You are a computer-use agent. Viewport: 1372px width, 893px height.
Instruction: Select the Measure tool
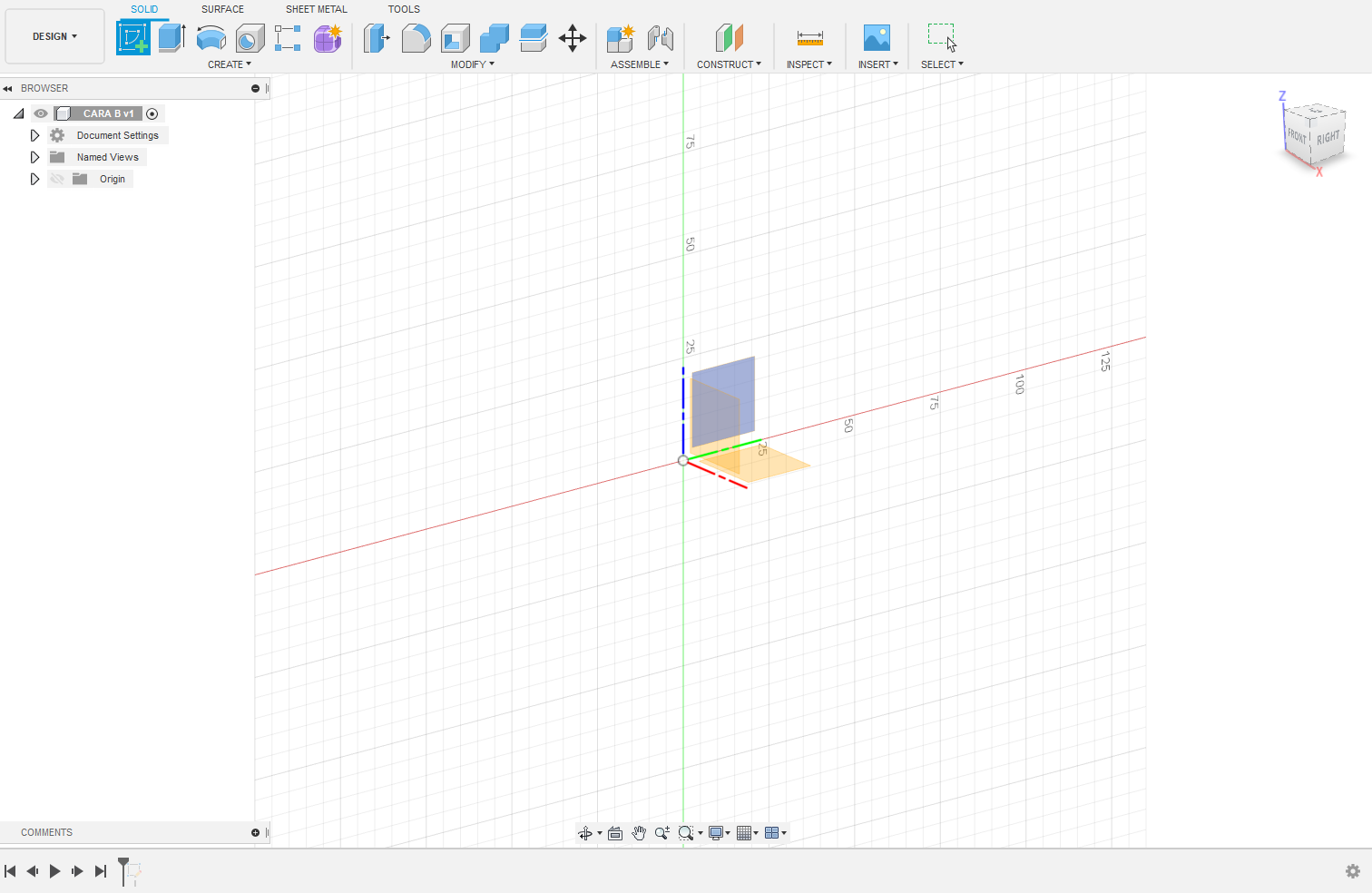click(x=809, y=38)
